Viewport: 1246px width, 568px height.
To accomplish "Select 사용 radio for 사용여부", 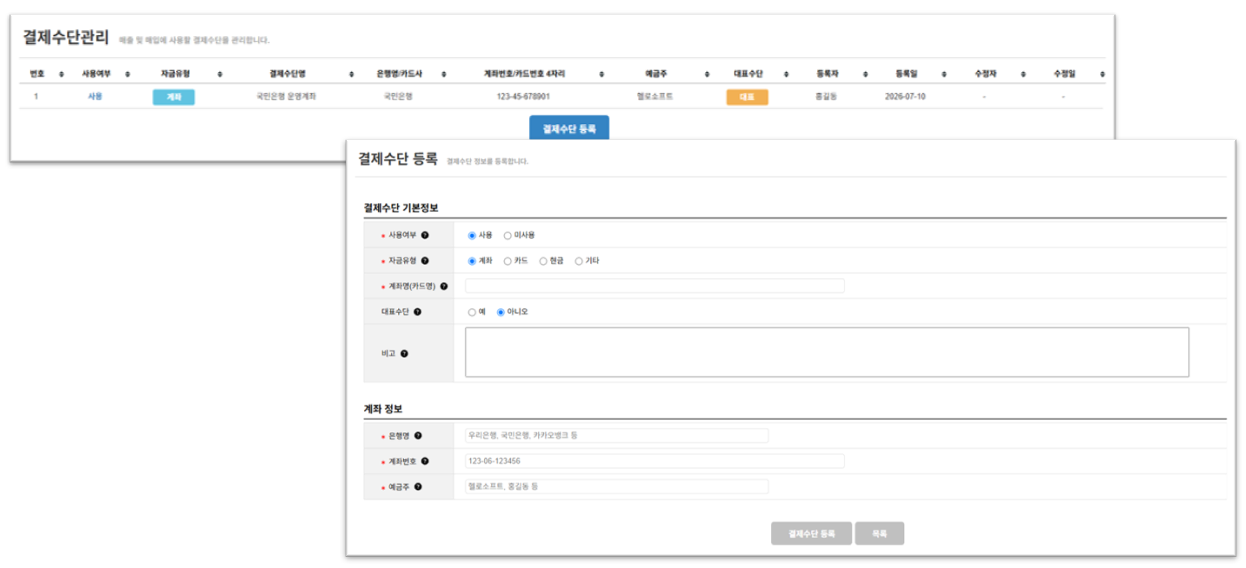I will pos(472,235).
